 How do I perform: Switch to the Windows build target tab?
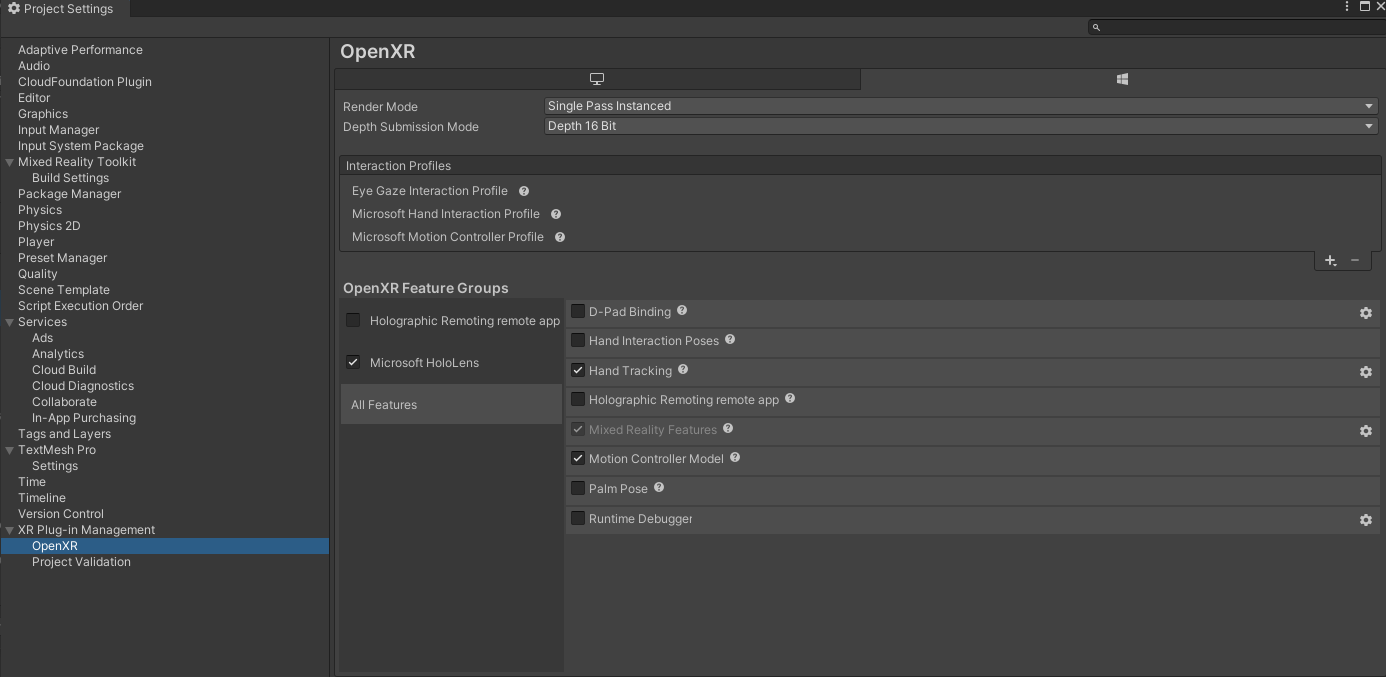tap(1121, 79)
